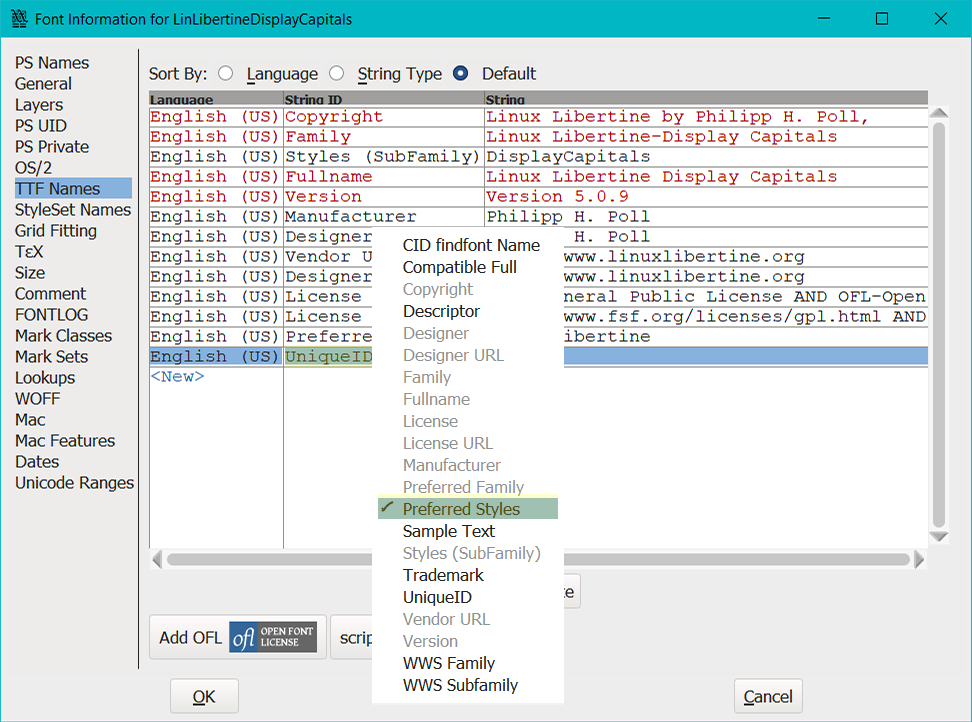Viewport: 972px width, 722px height.
Task: Open the WOFF section
Action: pos(37,399)
